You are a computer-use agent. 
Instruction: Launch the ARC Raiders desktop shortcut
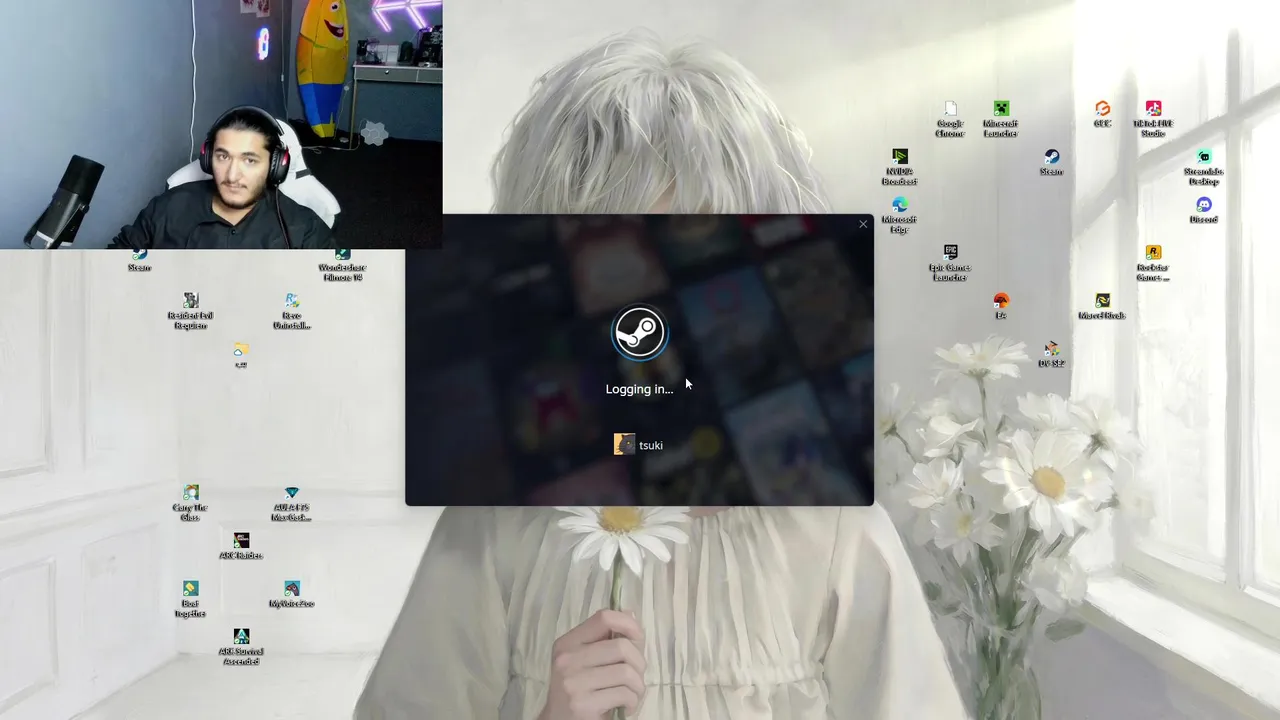(x=241, y=546)
